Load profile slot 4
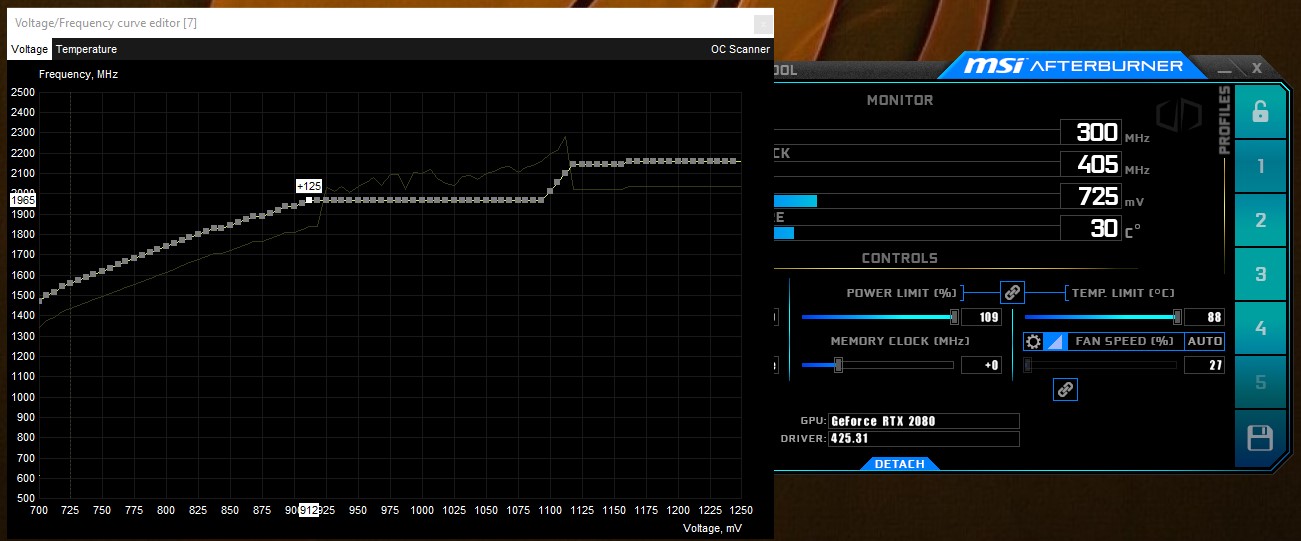 click(1260, 328)
